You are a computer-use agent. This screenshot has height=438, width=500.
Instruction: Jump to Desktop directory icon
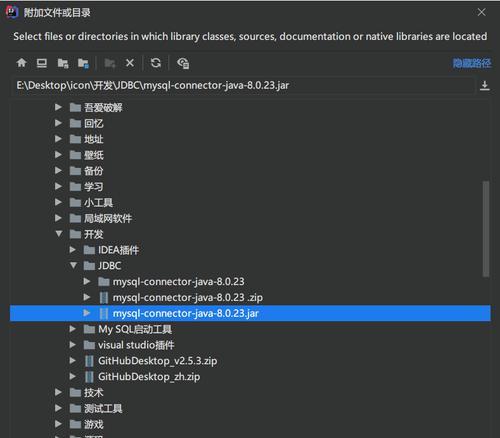point(42,63)
